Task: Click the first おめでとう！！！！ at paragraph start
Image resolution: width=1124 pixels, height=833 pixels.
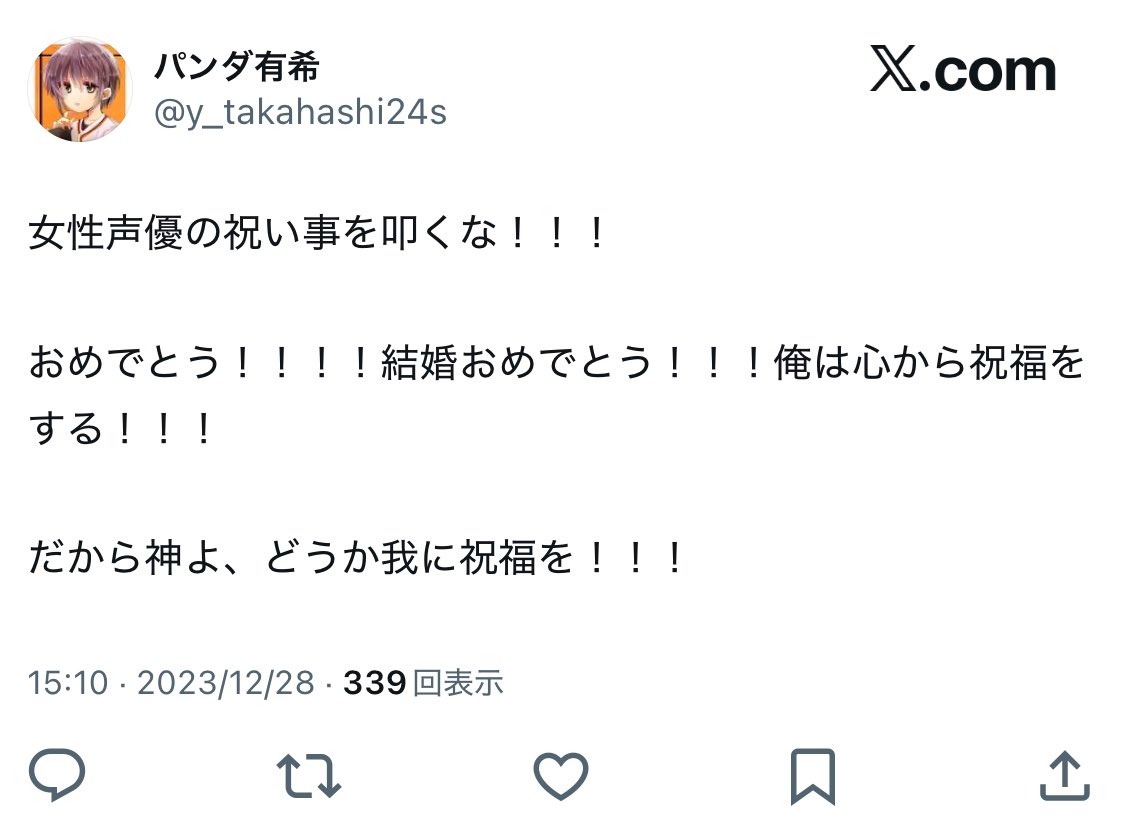Action: point(199,362)
